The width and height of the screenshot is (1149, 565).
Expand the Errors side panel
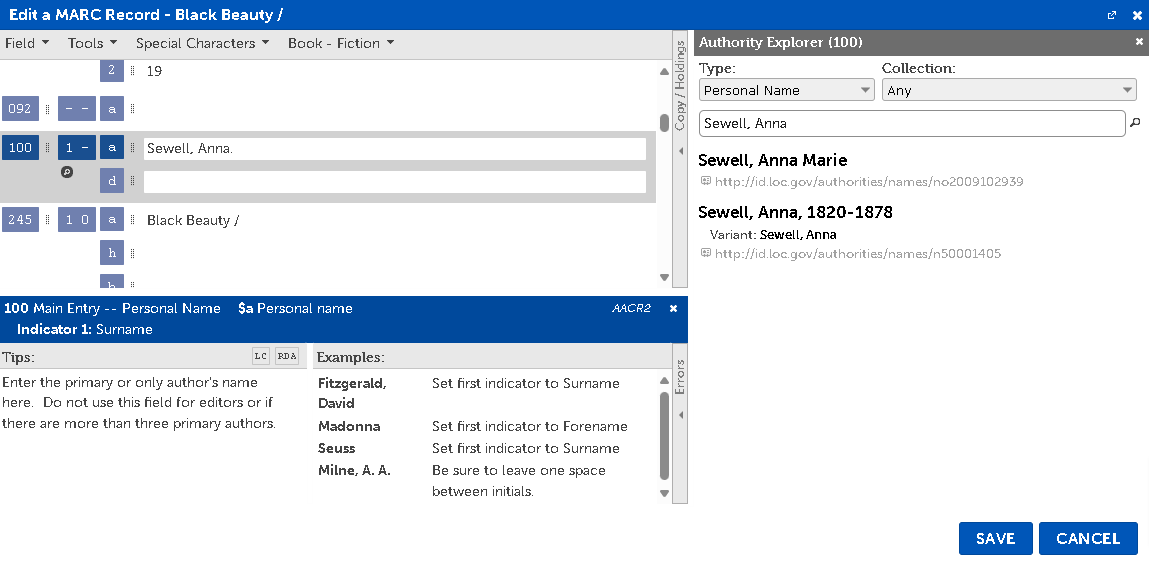point(680,423)
